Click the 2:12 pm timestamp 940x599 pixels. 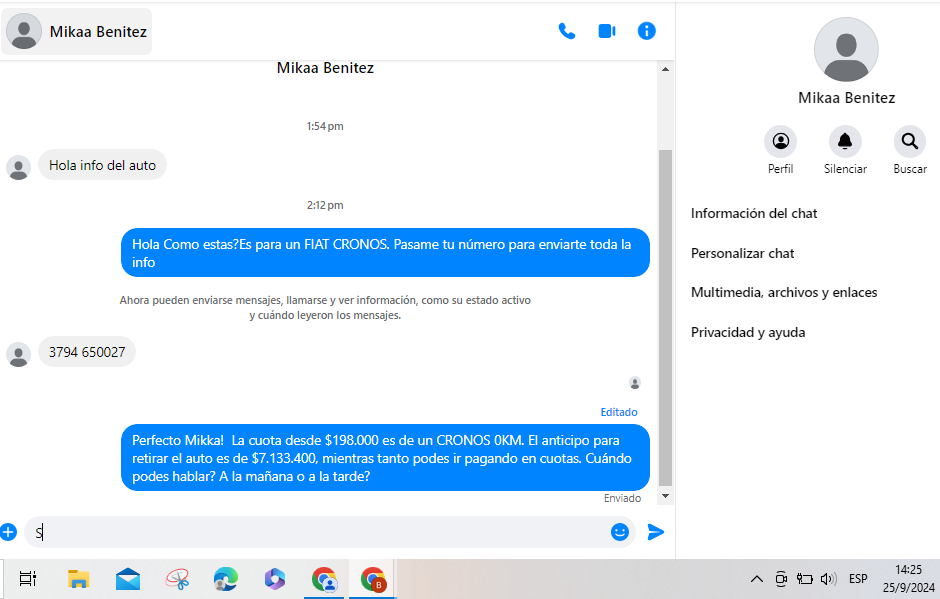[325, 205]
